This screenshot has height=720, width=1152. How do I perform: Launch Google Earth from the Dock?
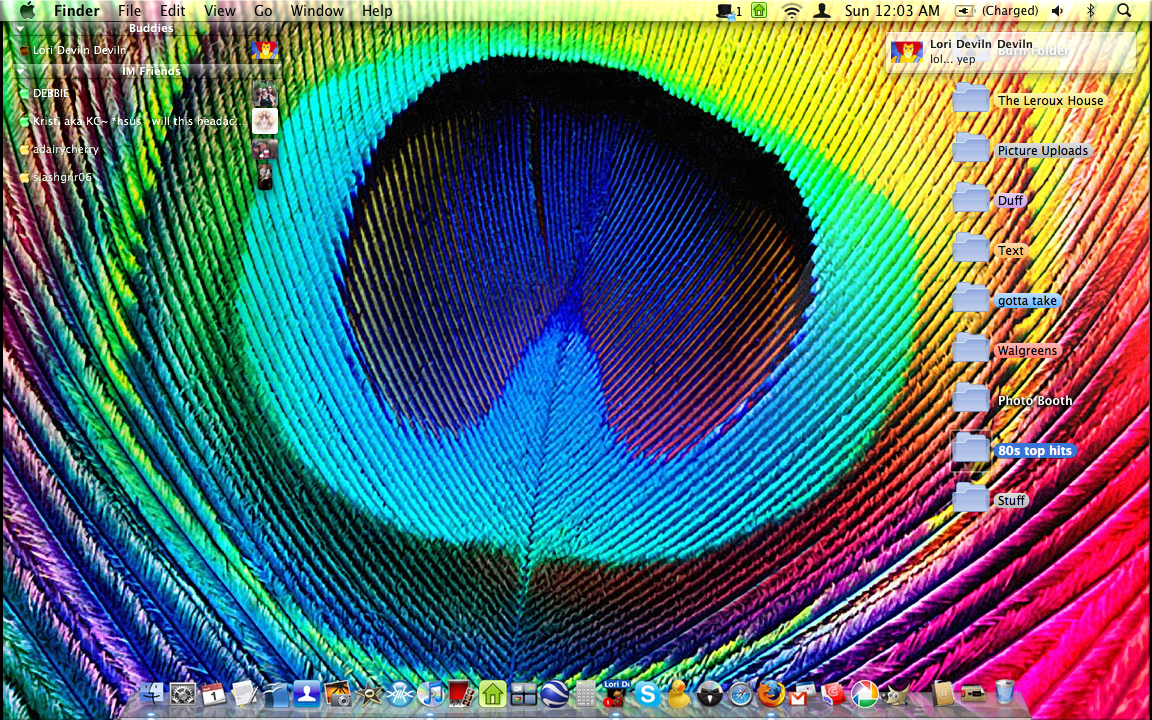[x=554, y=693]
